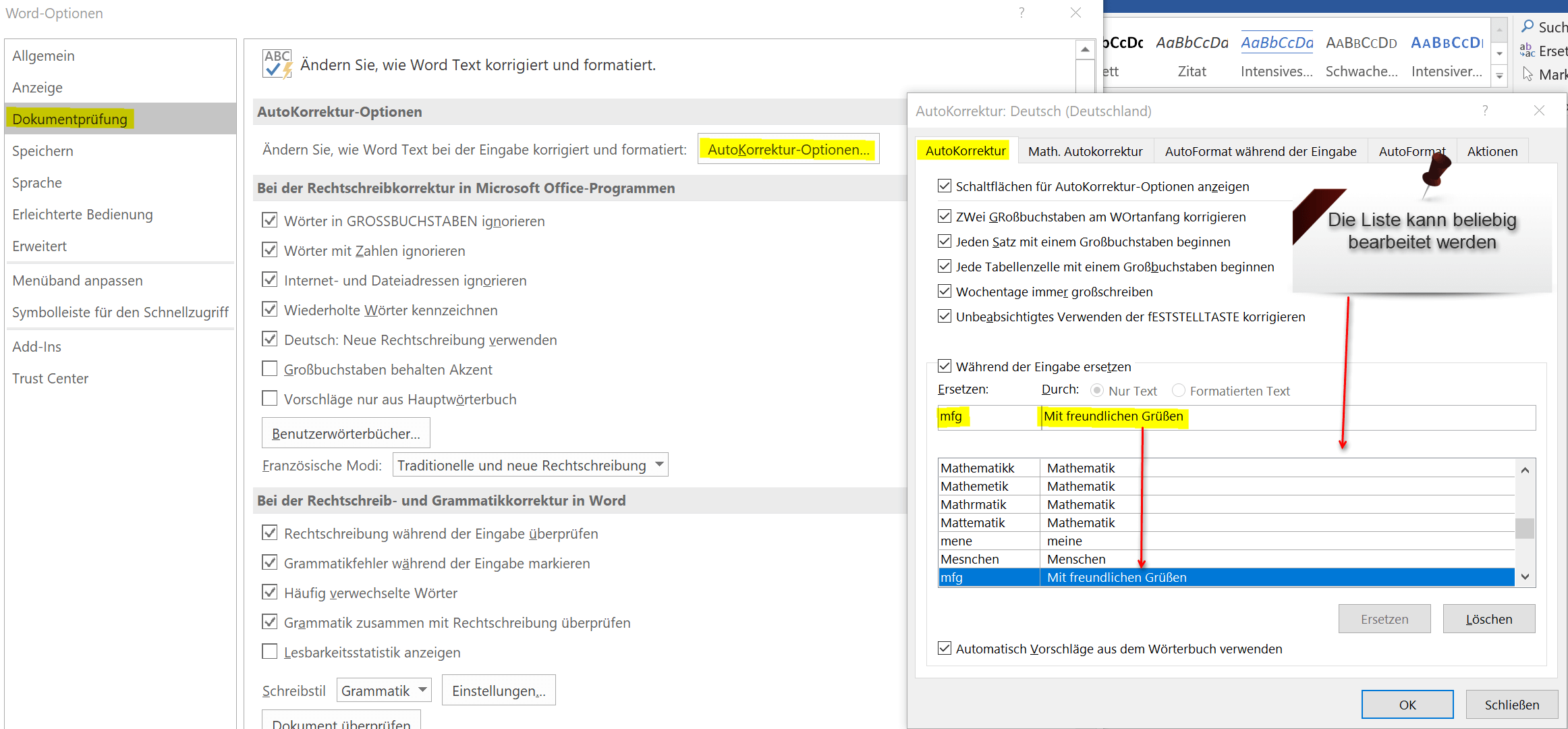Click the Schließen button
The height and width of the screenshot is (729, 1568).
click(x=1512, y=705)
